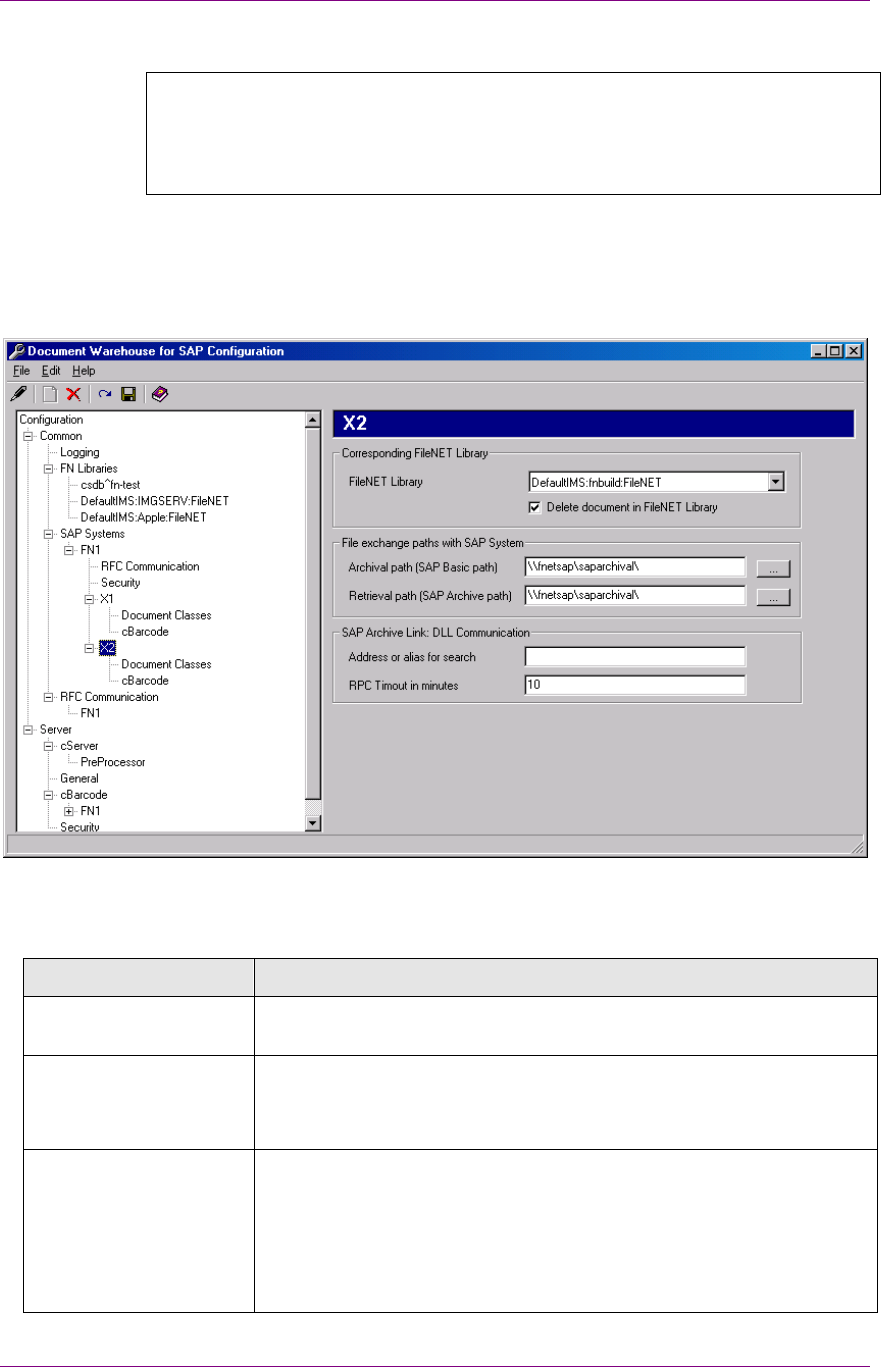The height and width of the screenshot is (1367, 881).
Task: Collapse the FN1 node under SAP Systems
Action: (x=68, y=550)
